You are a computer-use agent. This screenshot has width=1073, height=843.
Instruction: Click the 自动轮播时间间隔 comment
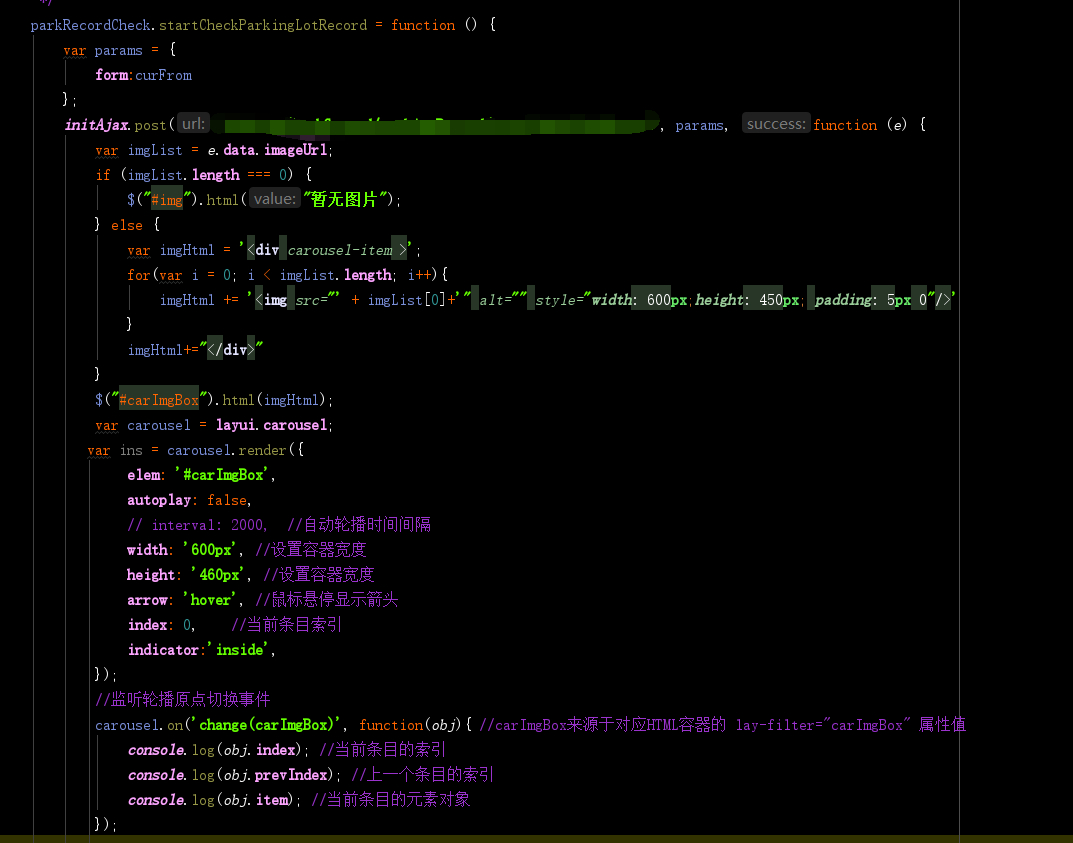point(359,525)
